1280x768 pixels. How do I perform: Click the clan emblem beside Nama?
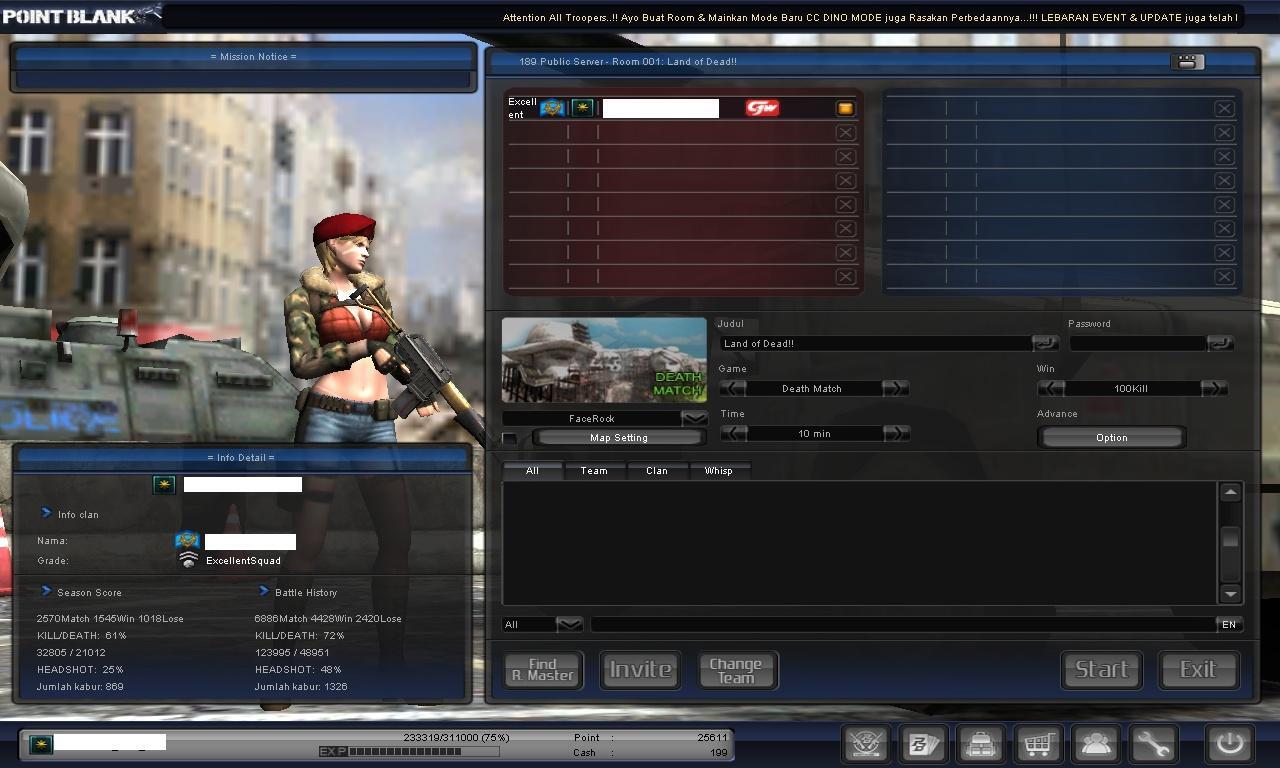[x=187, y=541]
